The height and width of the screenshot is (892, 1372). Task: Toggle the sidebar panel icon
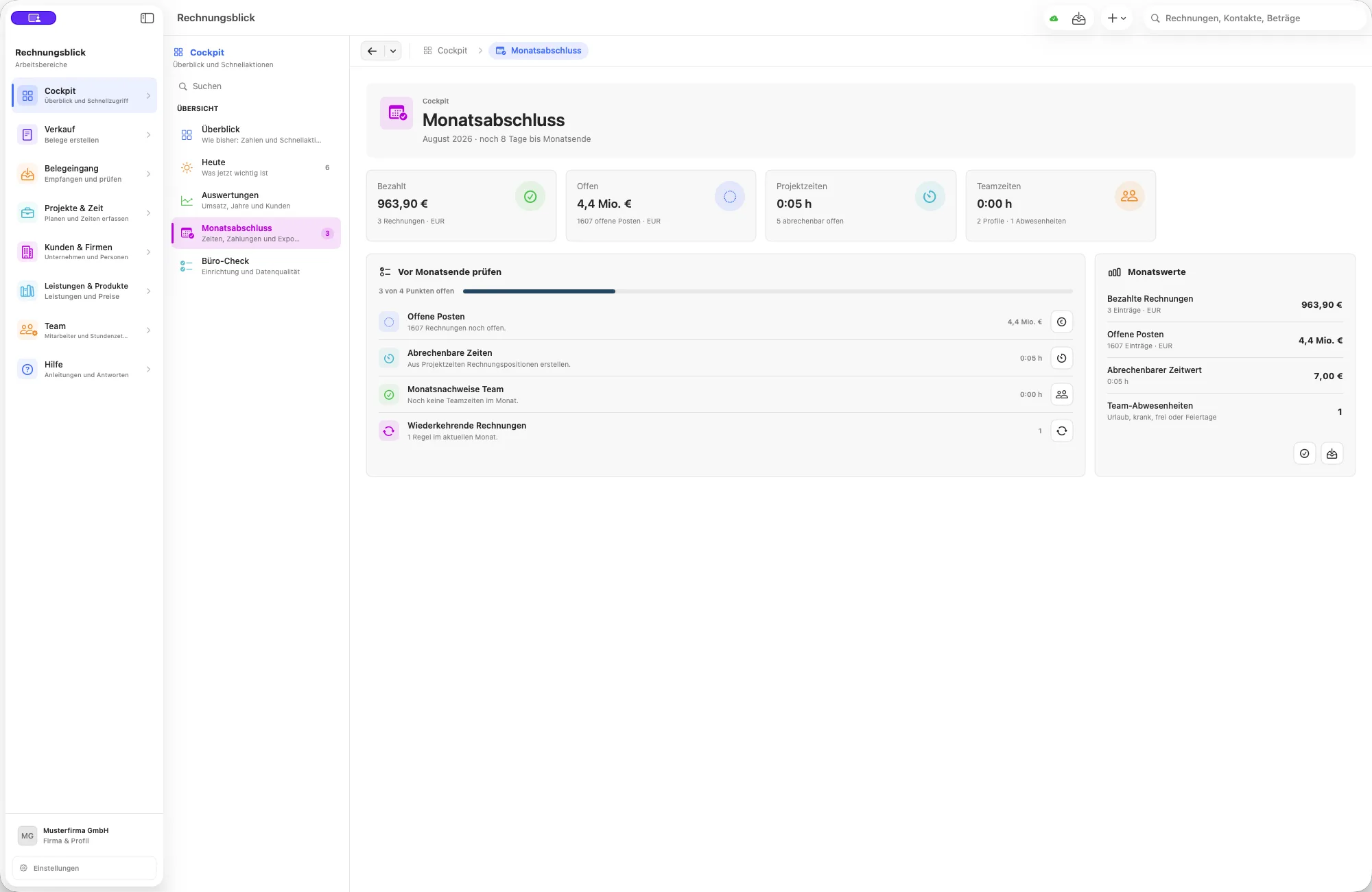click(147, 18)
